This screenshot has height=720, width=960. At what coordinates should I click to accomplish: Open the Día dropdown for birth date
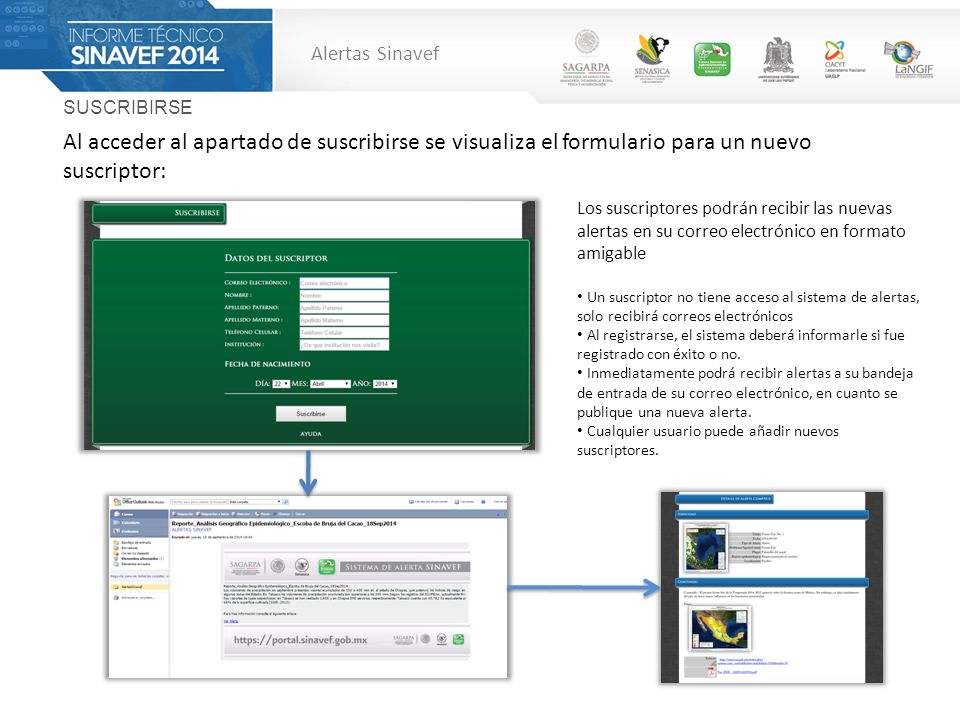(x=280, y=384)
